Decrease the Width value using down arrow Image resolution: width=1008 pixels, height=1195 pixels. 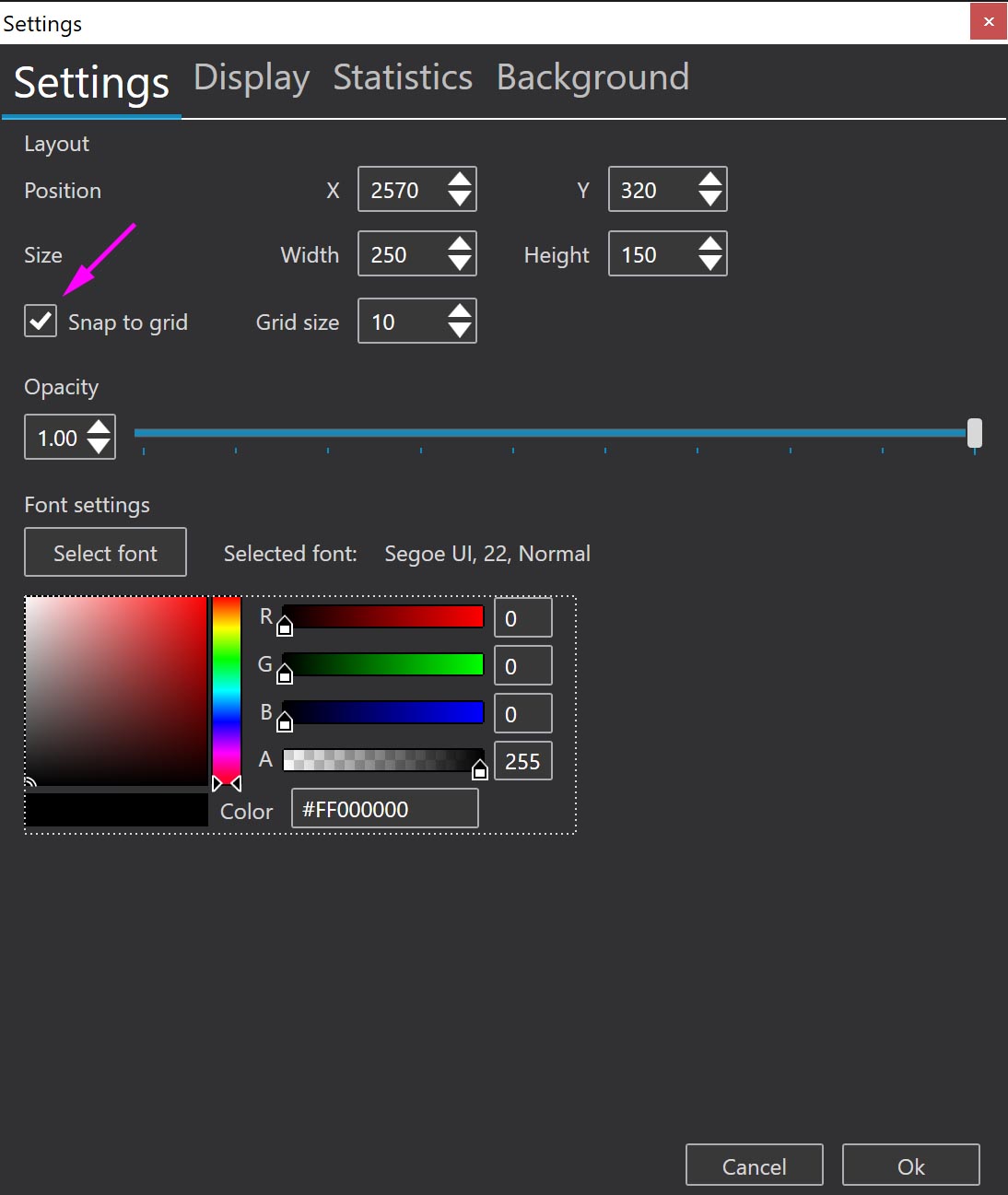pos(459,264)
